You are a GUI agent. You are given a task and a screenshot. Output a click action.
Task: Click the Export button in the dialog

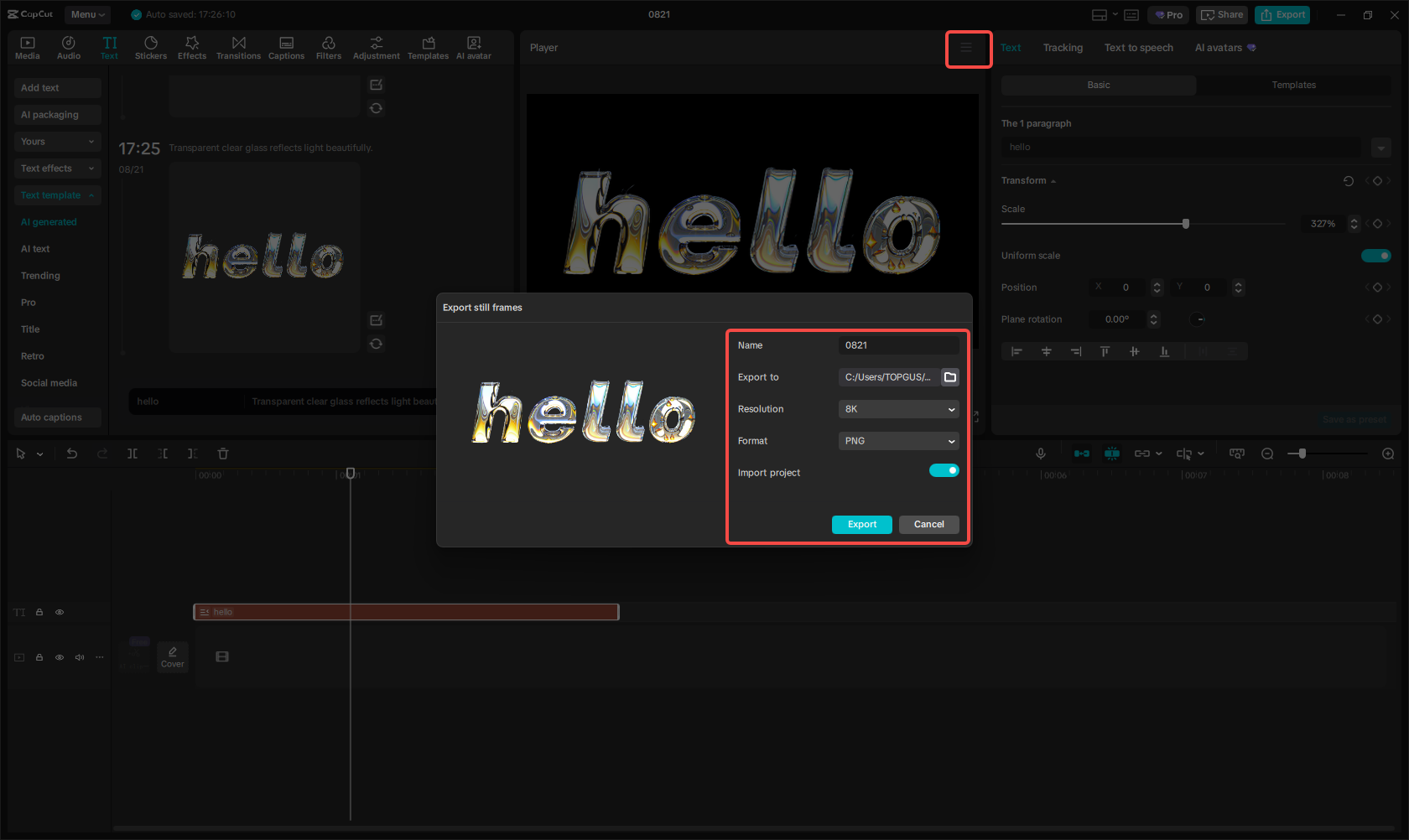pyautogui.click(x=861, y=524)
